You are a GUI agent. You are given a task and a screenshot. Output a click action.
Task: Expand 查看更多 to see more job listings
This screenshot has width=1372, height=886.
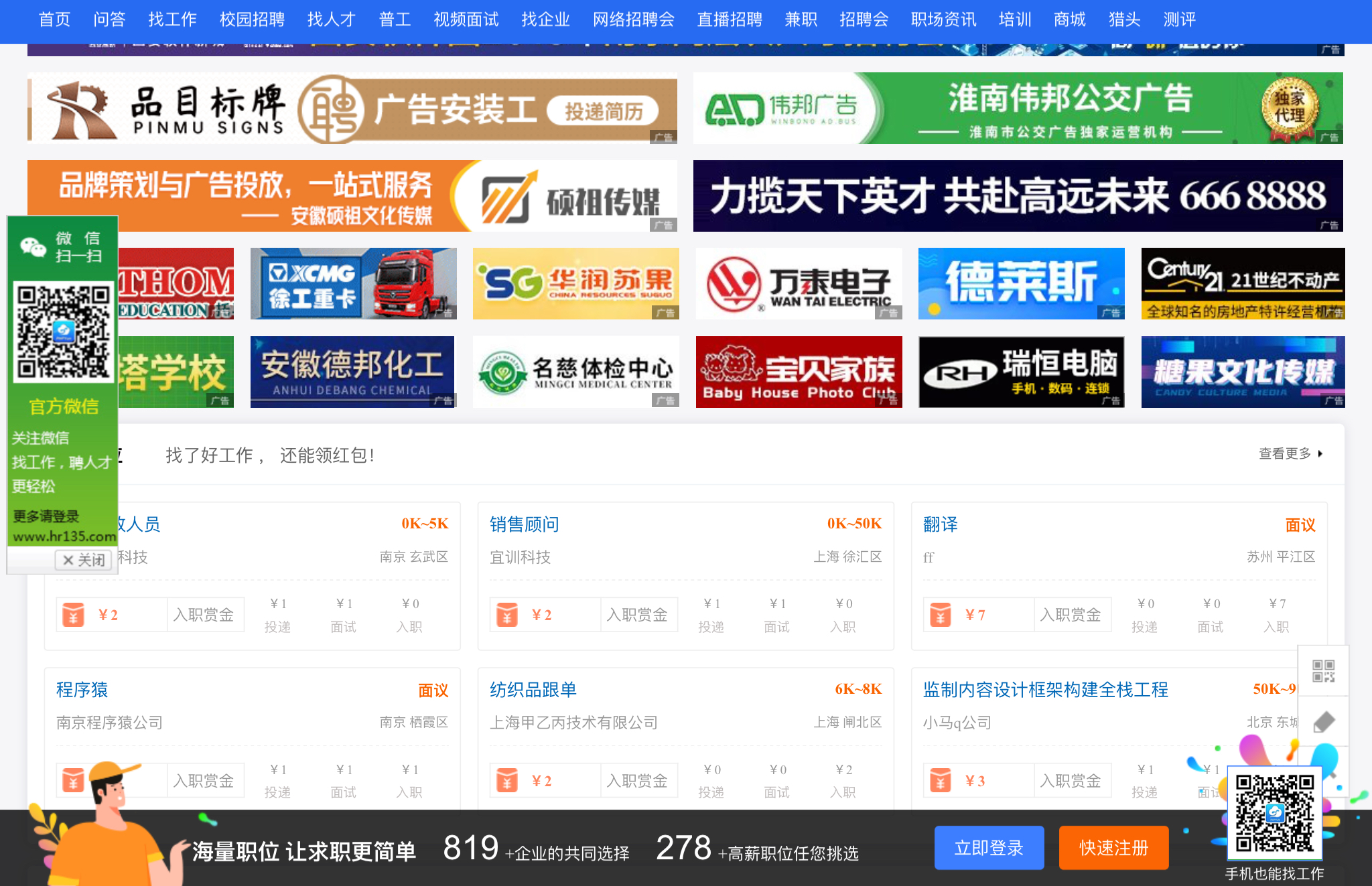(x=1284, y=453)
